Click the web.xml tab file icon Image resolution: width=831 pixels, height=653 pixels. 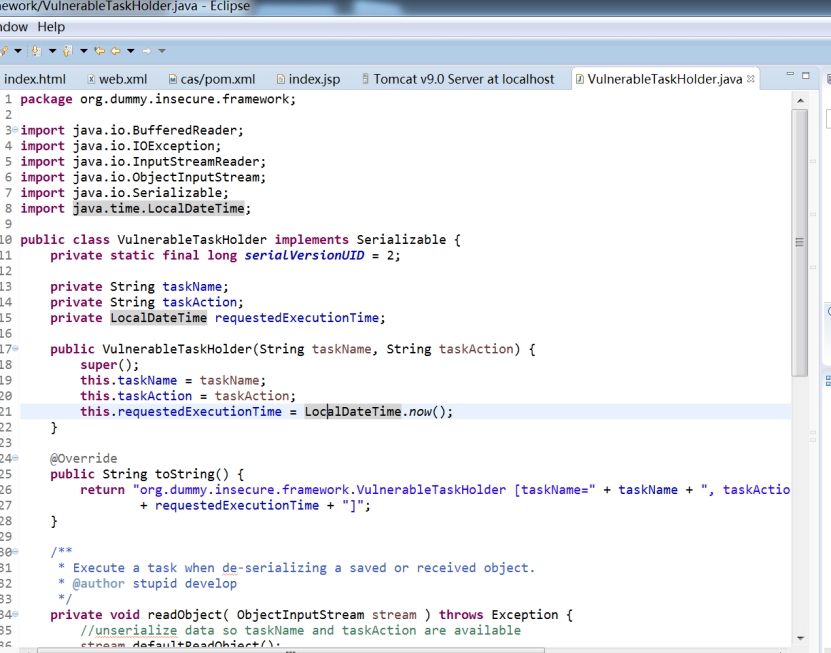91,79
